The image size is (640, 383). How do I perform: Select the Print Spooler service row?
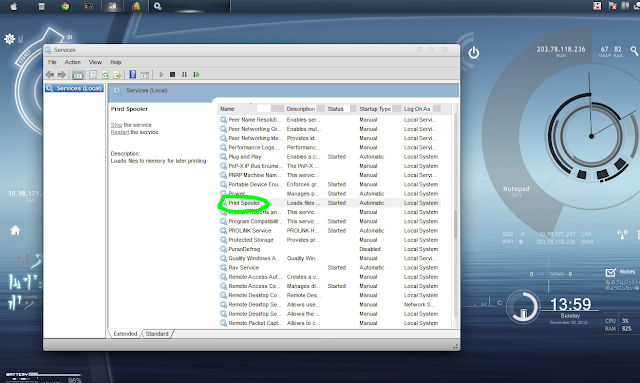[329, 203]
